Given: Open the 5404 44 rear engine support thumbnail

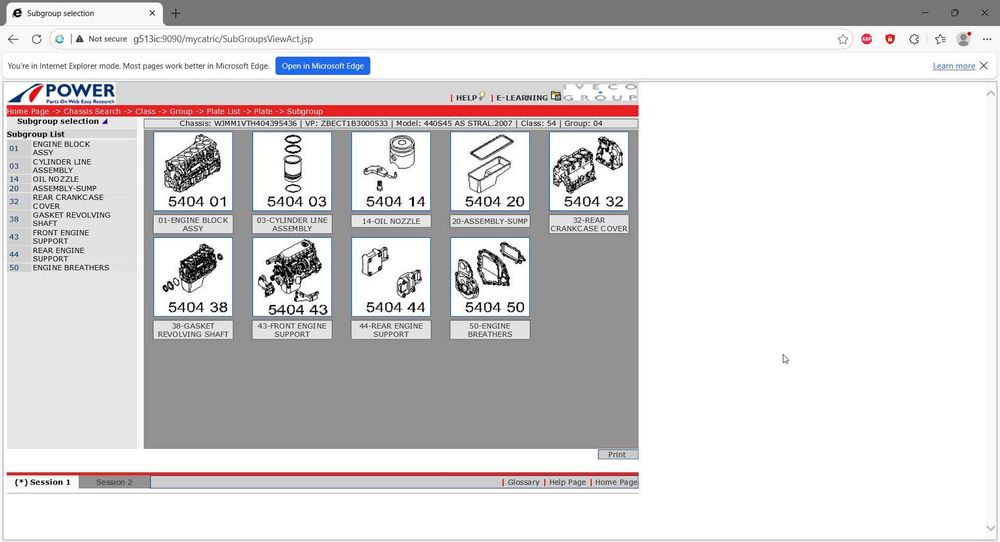Looking at the screenshot, I should coord(391,277).
